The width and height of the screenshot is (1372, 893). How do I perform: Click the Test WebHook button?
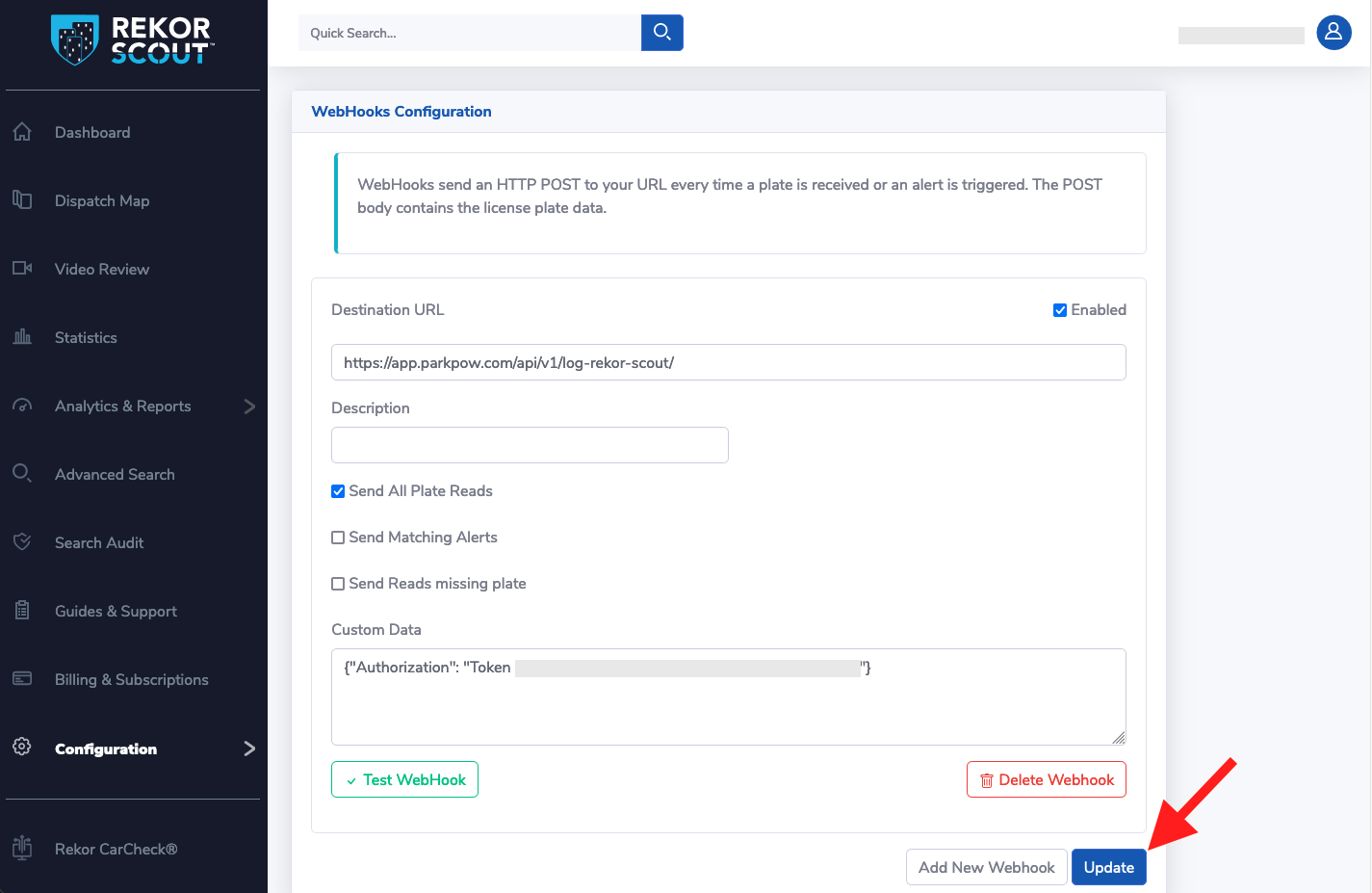404,779
